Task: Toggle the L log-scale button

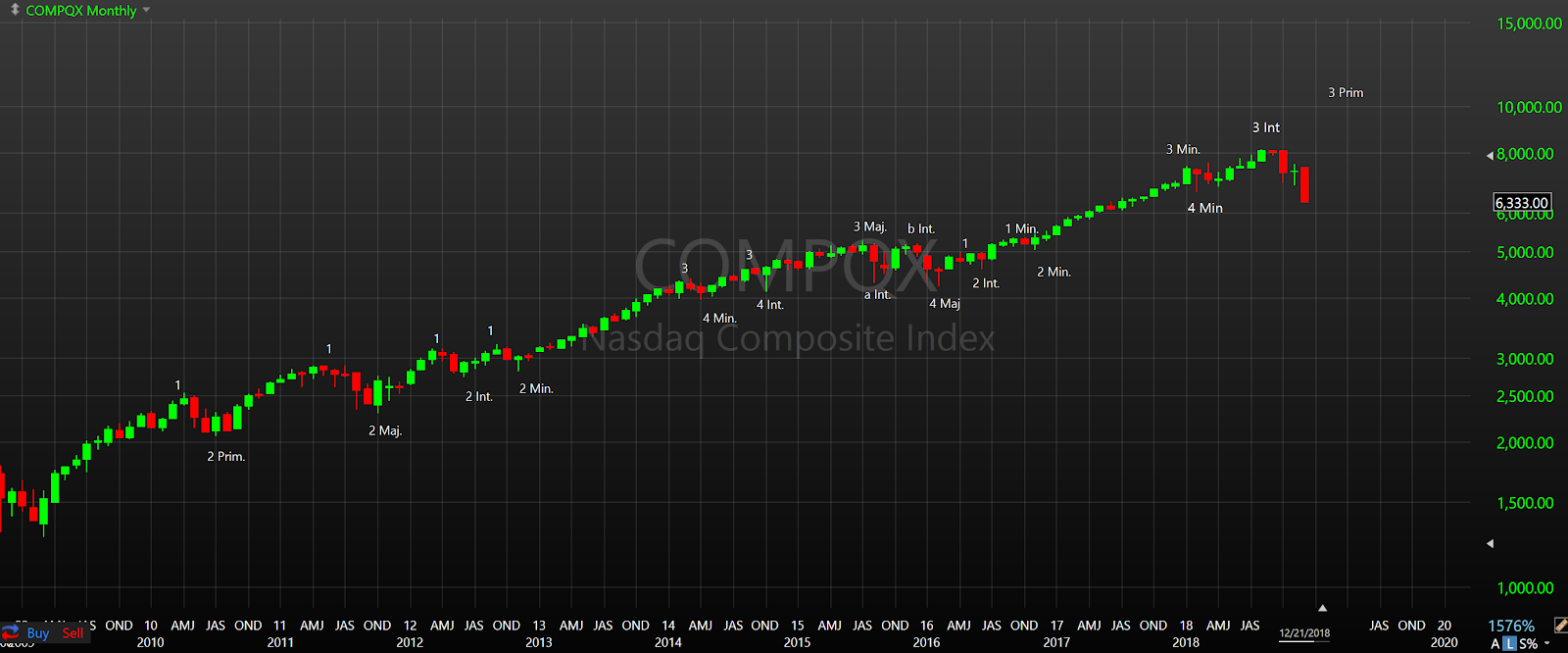Action: (x=1509, y=644)
